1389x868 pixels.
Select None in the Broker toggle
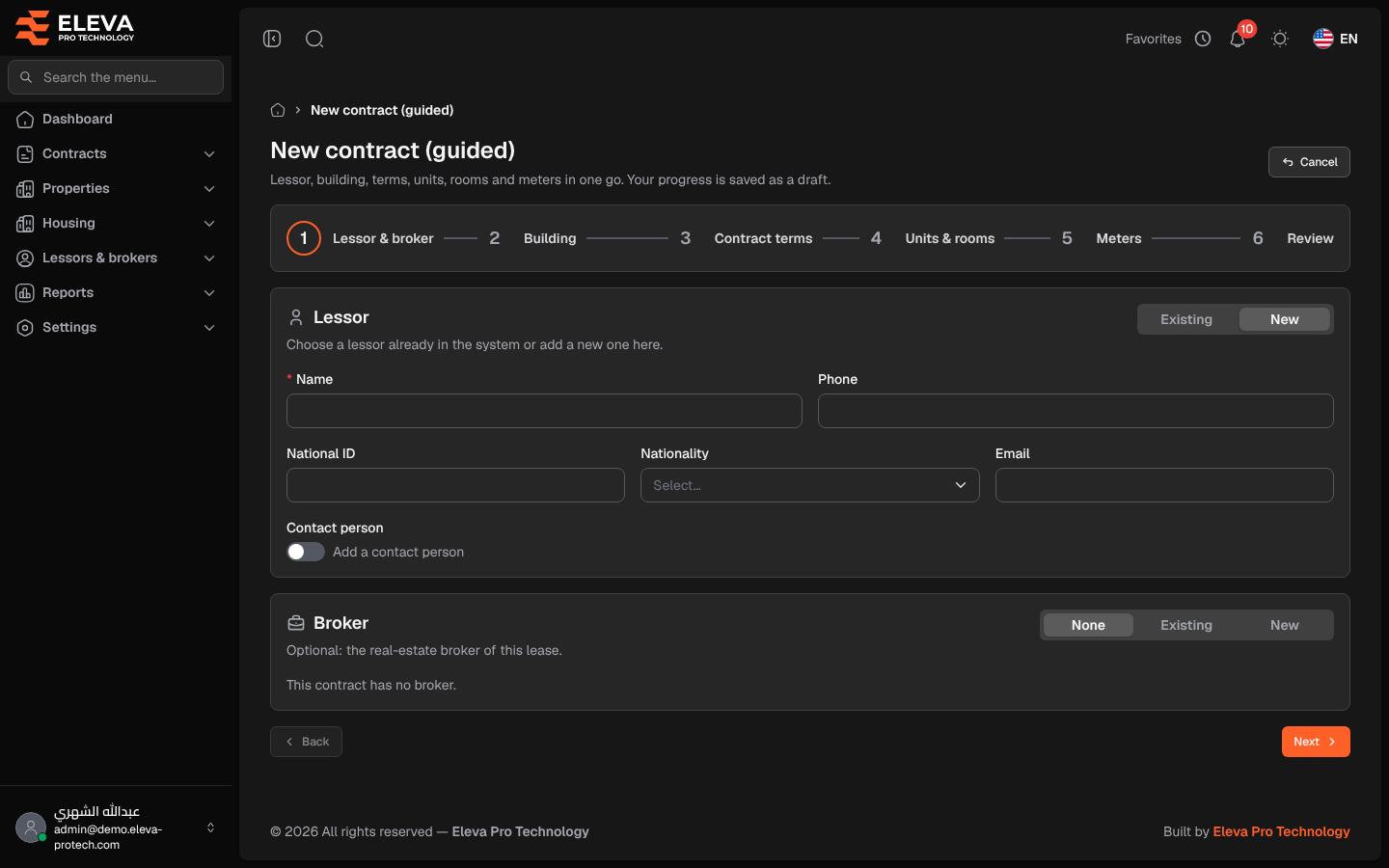pos(1088,625)
